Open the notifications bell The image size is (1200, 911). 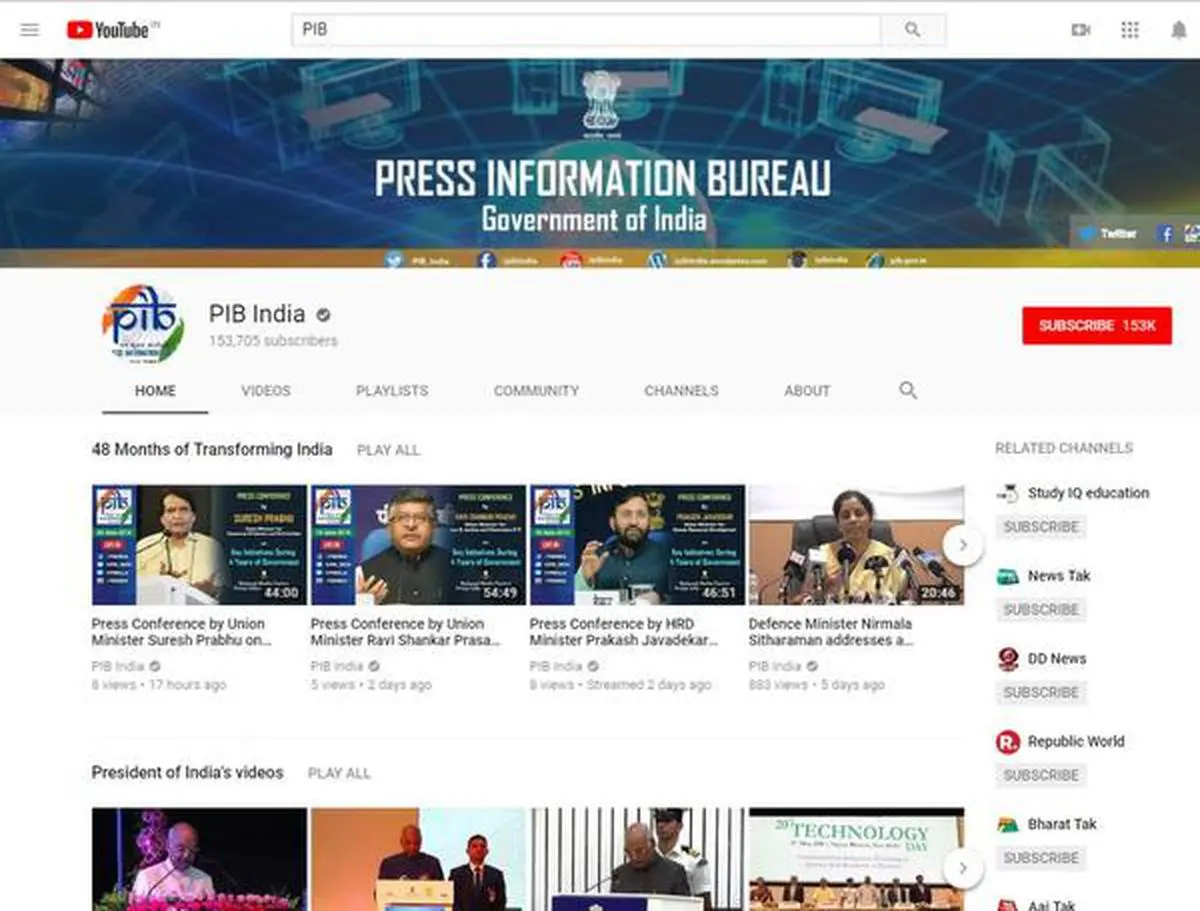1179,30
